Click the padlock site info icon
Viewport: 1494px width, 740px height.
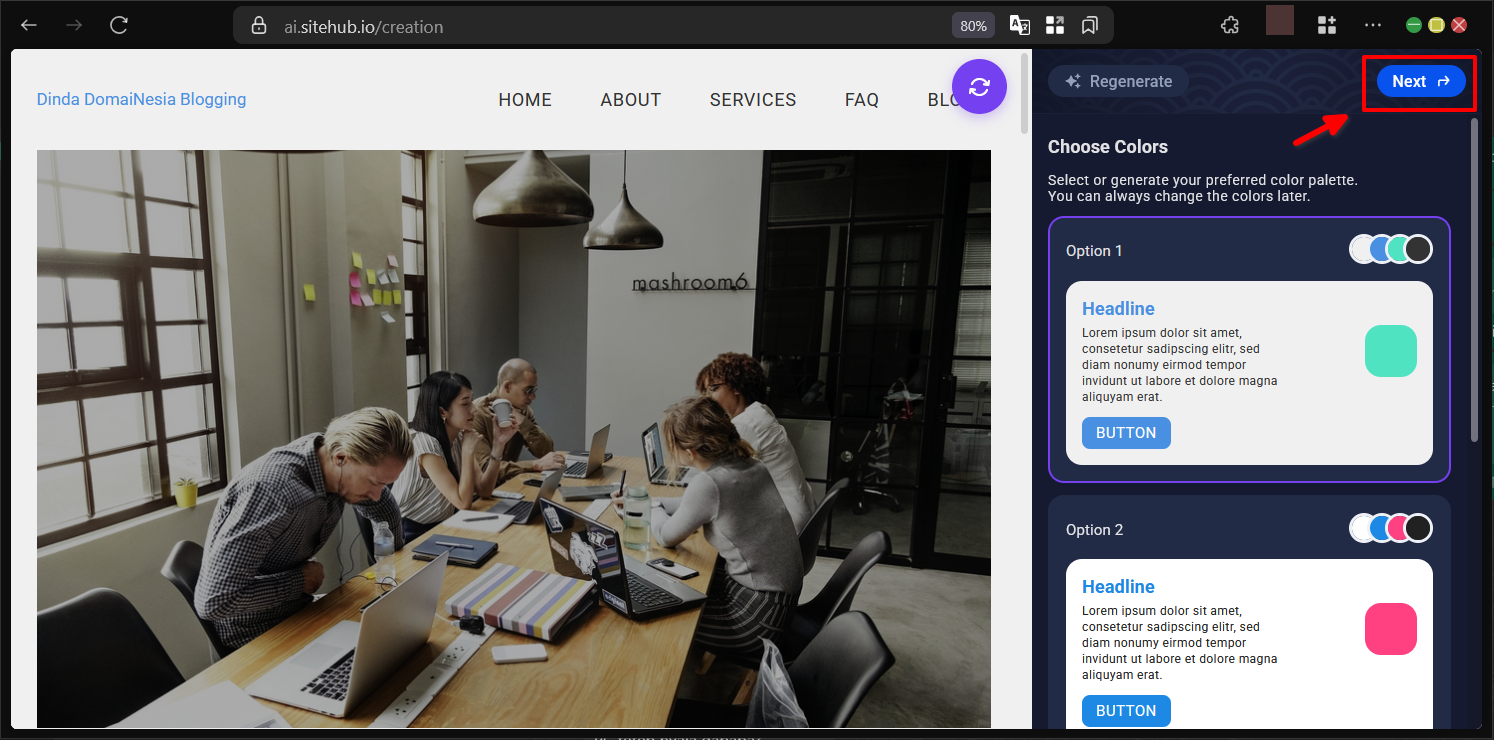[259, 26]
